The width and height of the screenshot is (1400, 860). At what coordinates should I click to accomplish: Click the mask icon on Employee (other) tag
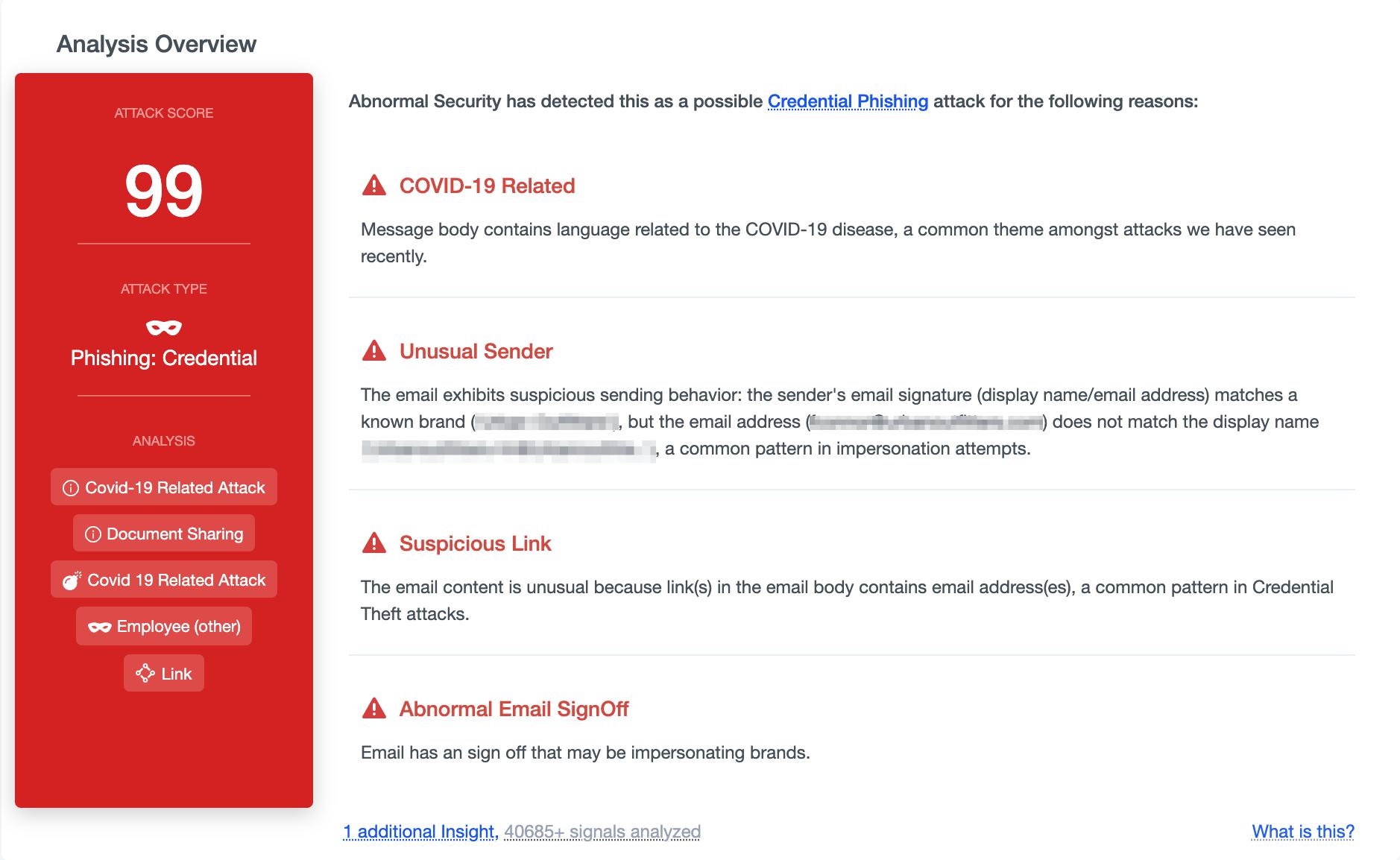pos(100,627)
